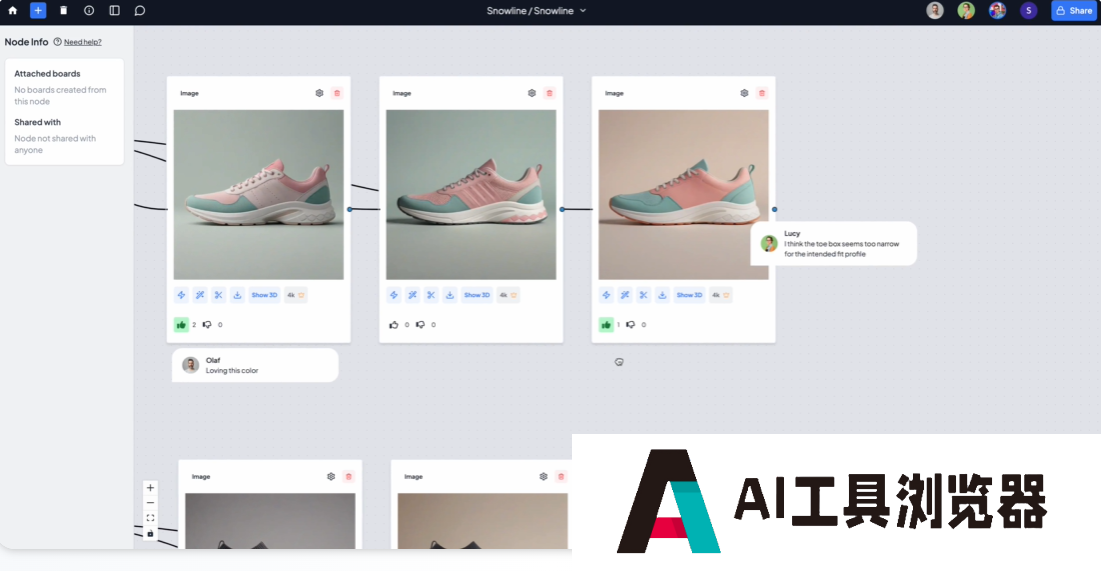Toggle green thumbs-up showing 1 like
1101x571 pixels.
coord(606,324)
